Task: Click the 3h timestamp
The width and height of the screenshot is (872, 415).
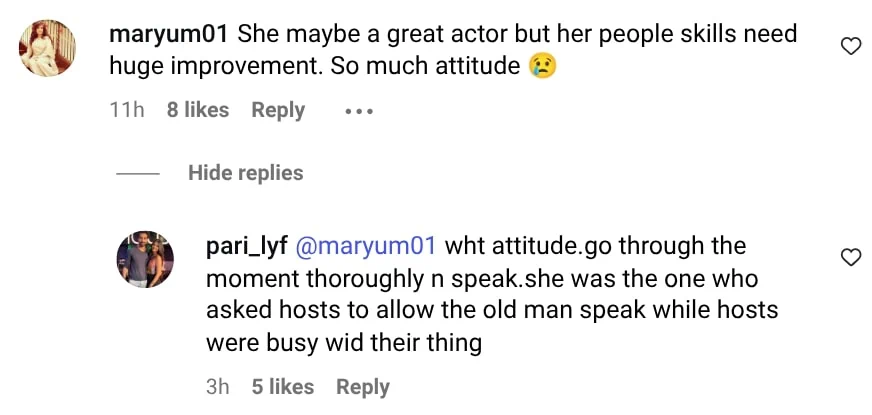Action: [x=217, y=387]
